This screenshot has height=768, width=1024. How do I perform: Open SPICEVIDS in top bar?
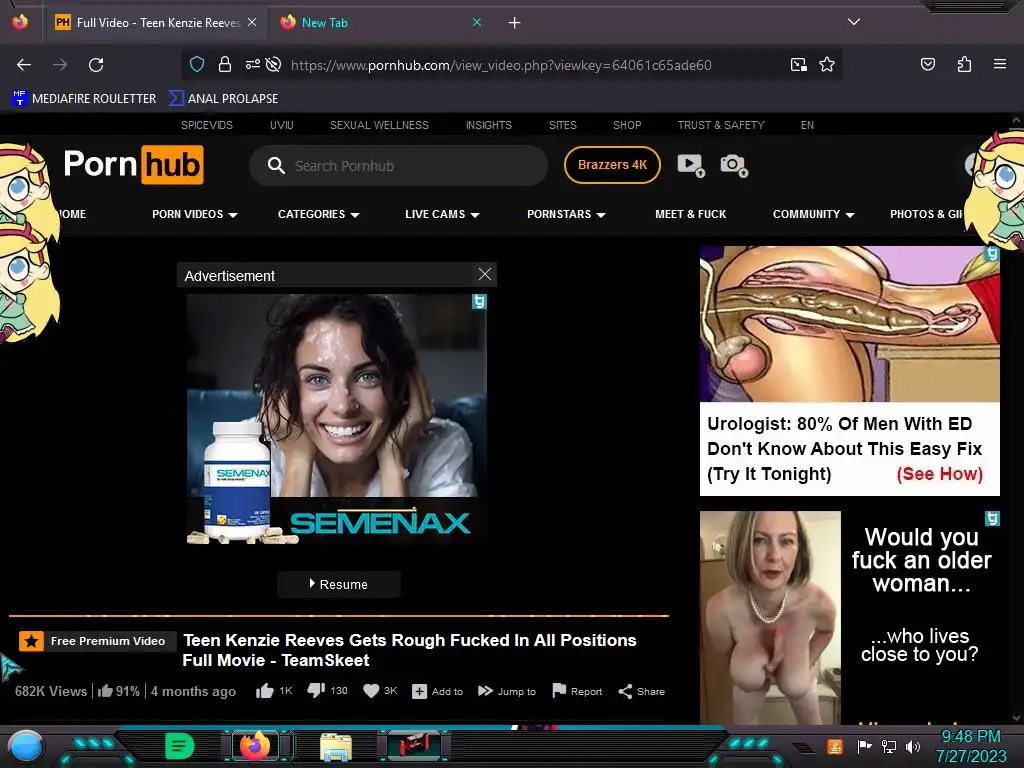[206, 125]
